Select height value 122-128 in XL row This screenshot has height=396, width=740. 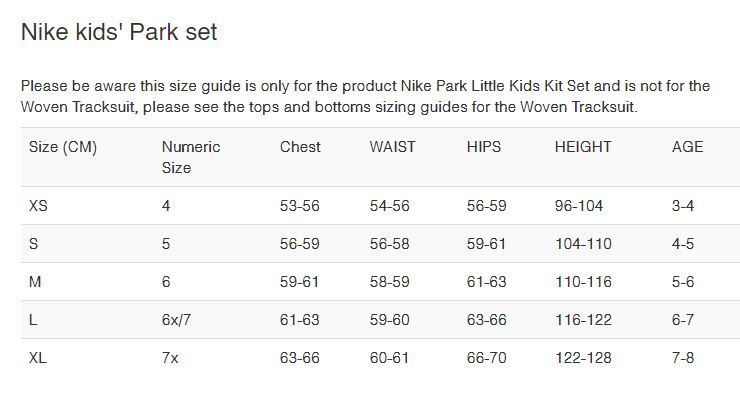(583, 358)
